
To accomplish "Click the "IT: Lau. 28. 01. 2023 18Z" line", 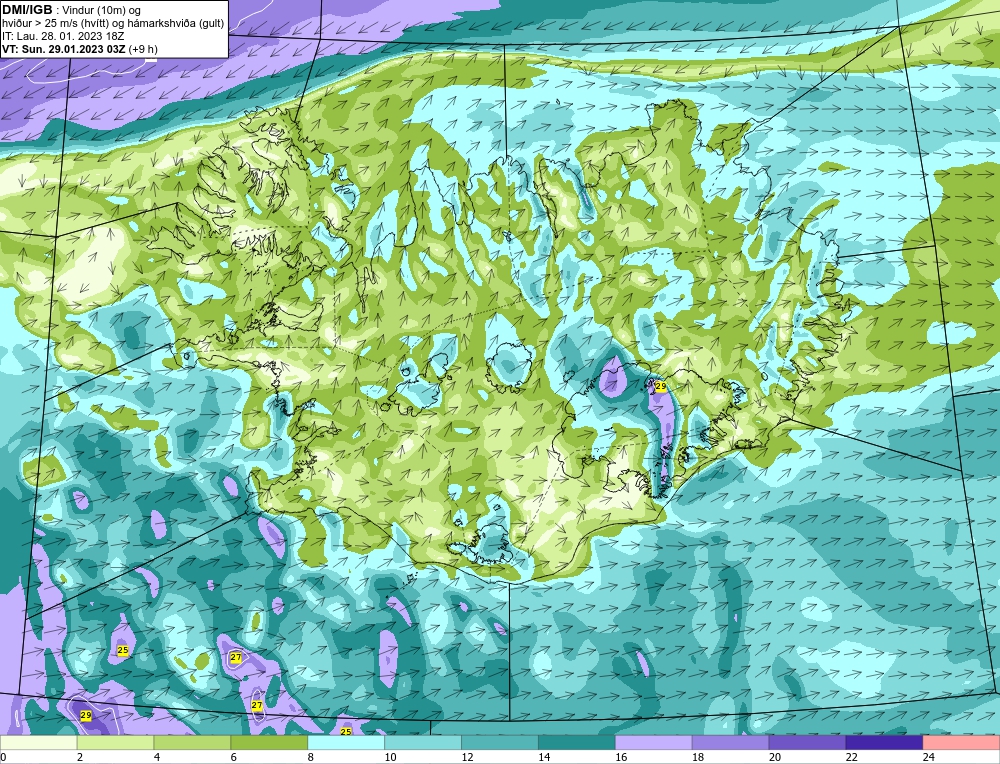I will click(63, 36).
